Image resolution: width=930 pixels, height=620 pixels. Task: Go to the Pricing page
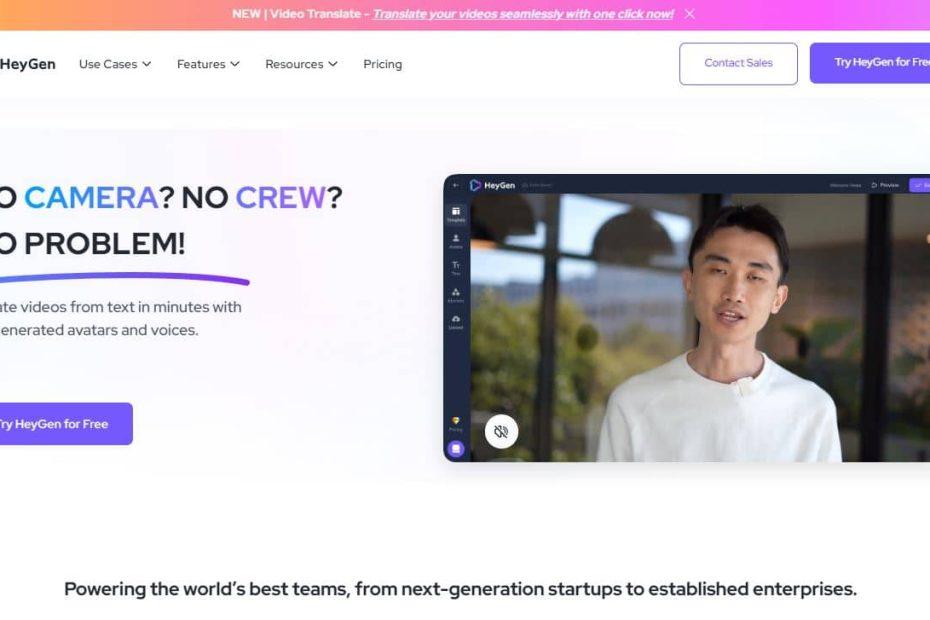click(x=383, y=64)
